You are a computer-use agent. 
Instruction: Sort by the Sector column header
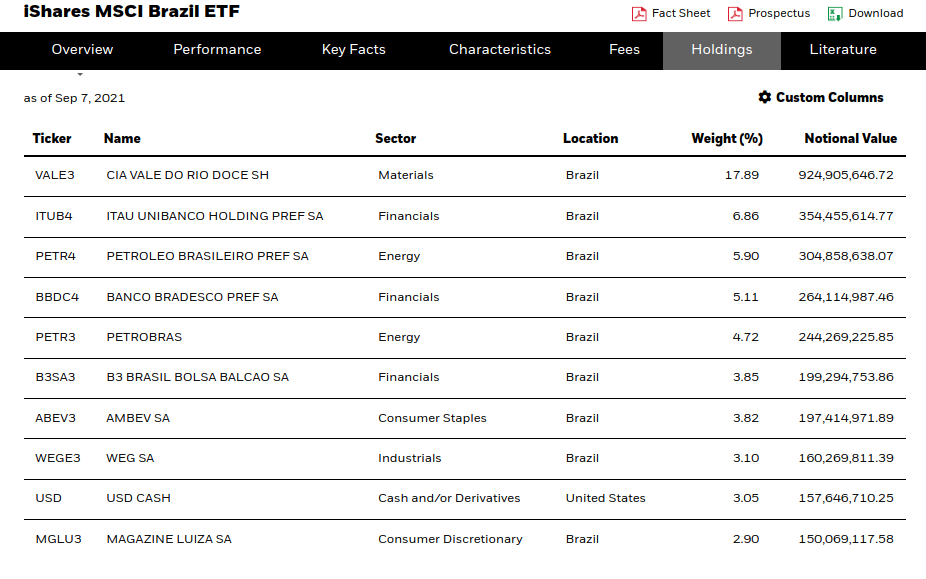[395, 138]
